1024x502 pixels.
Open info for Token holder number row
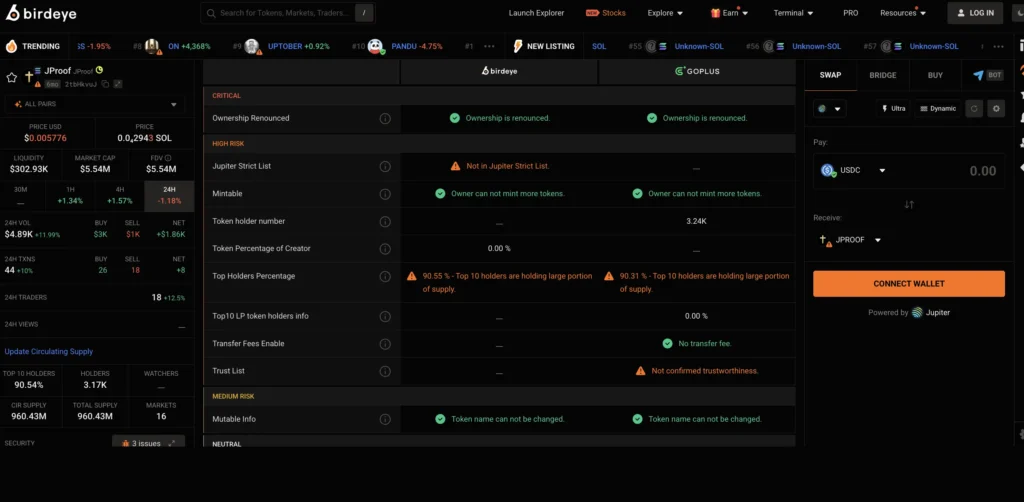coord(385,221)
